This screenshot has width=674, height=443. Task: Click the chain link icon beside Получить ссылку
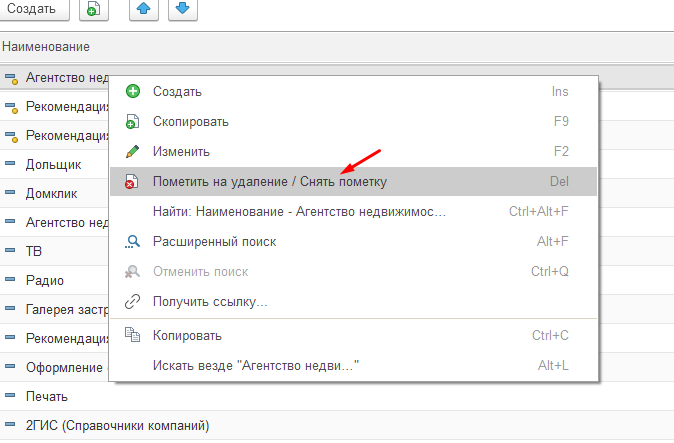(x=132, y=302)
